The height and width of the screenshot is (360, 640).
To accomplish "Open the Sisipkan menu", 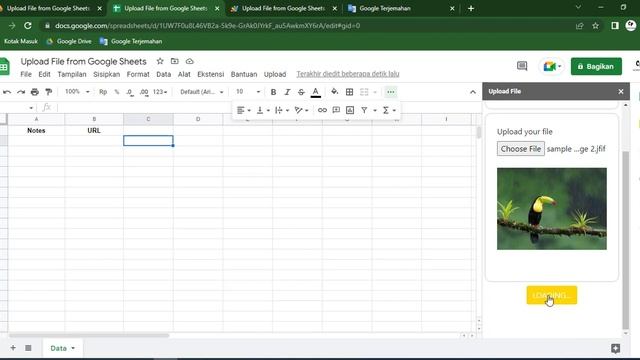I will coord(107,74).
